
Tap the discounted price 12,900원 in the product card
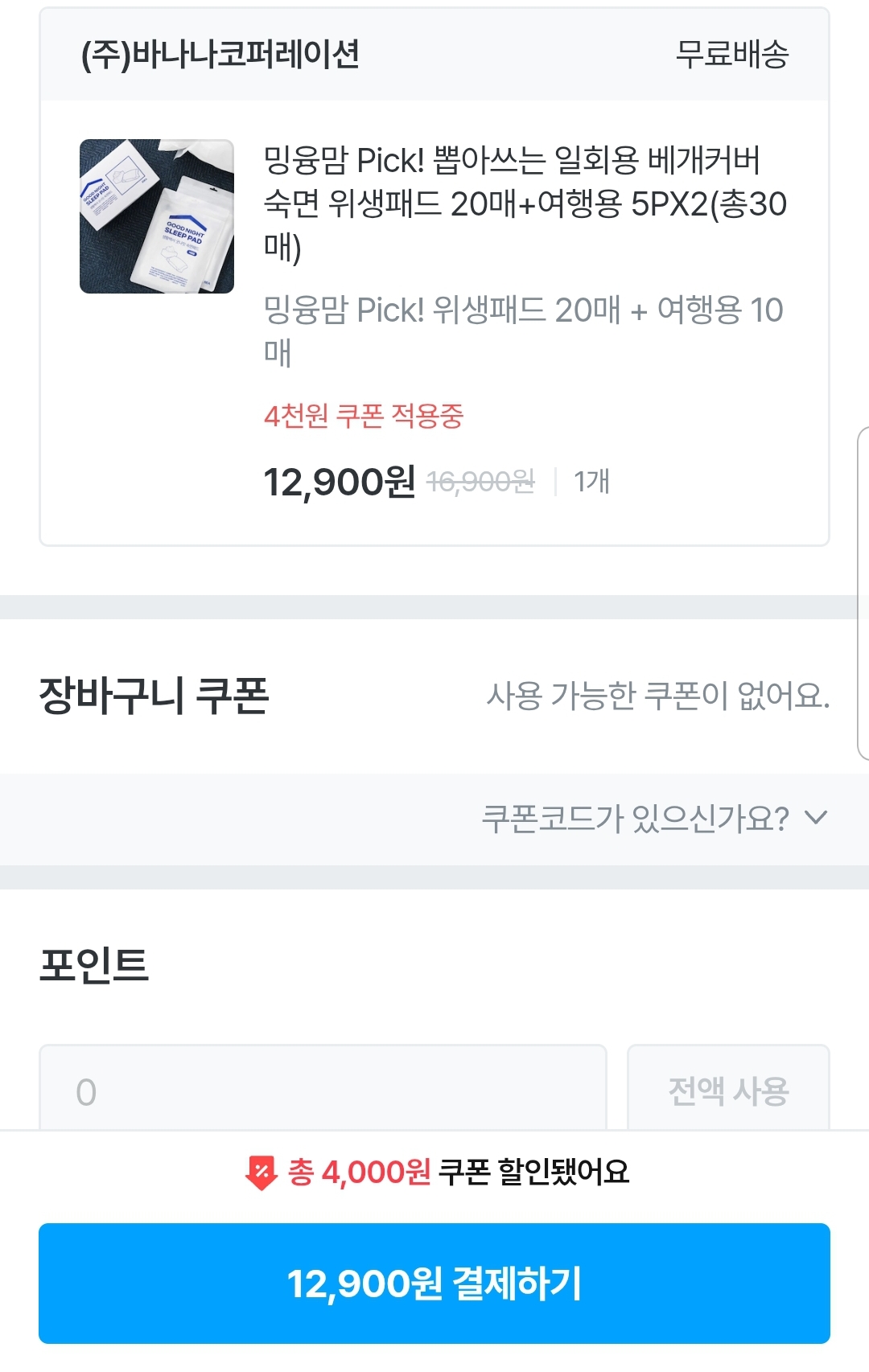tap(339, 482)
